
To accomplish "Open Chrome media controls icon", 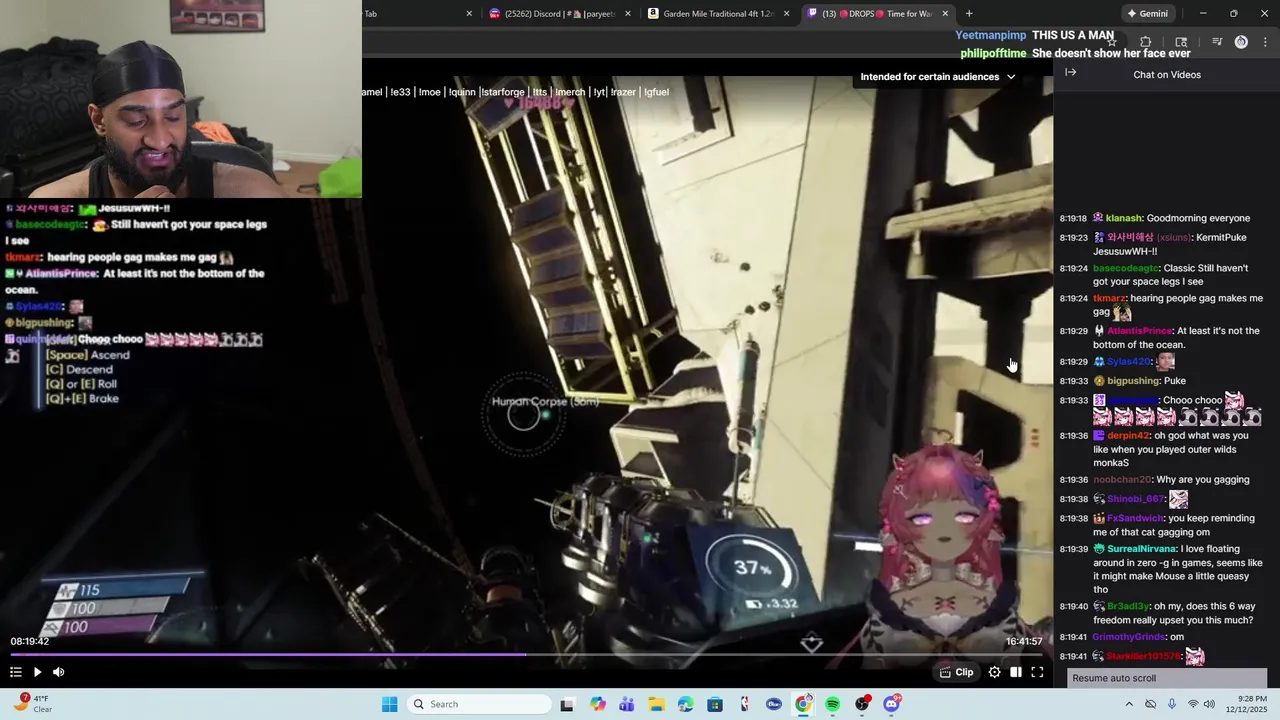I will tap(1217, 42).
